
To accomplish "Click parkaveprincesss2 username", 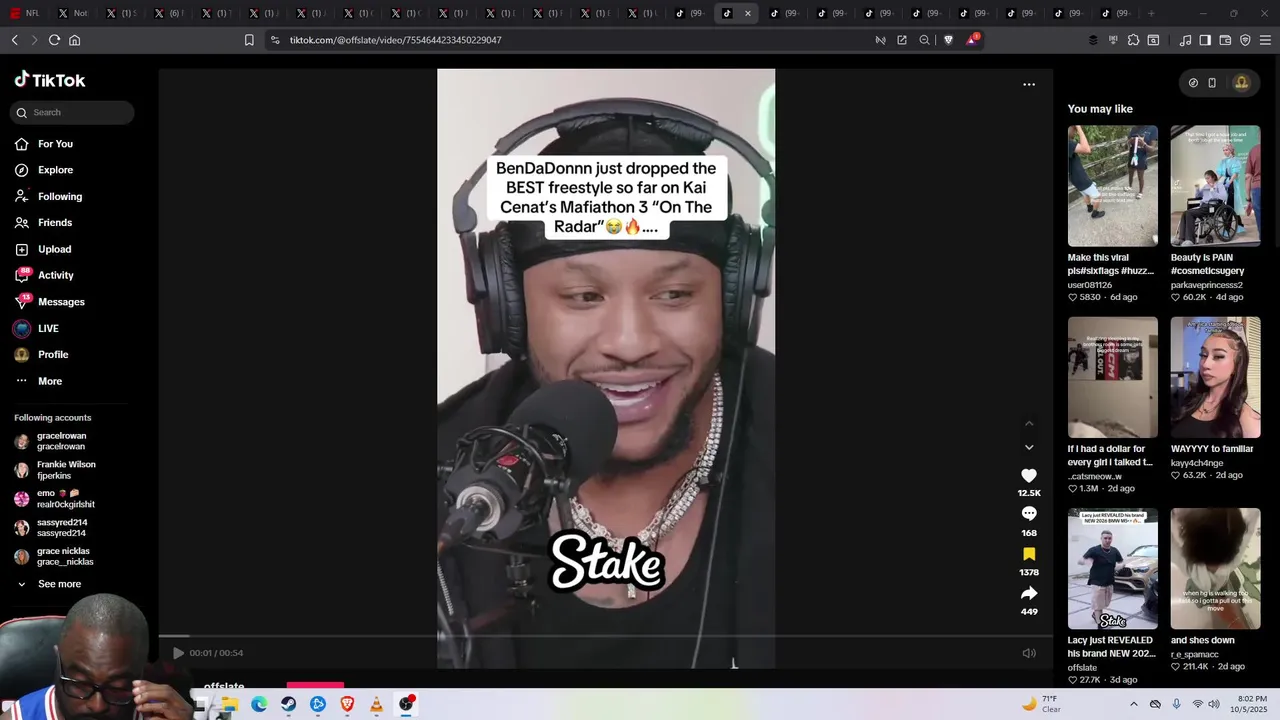I will click(1206, 285).
